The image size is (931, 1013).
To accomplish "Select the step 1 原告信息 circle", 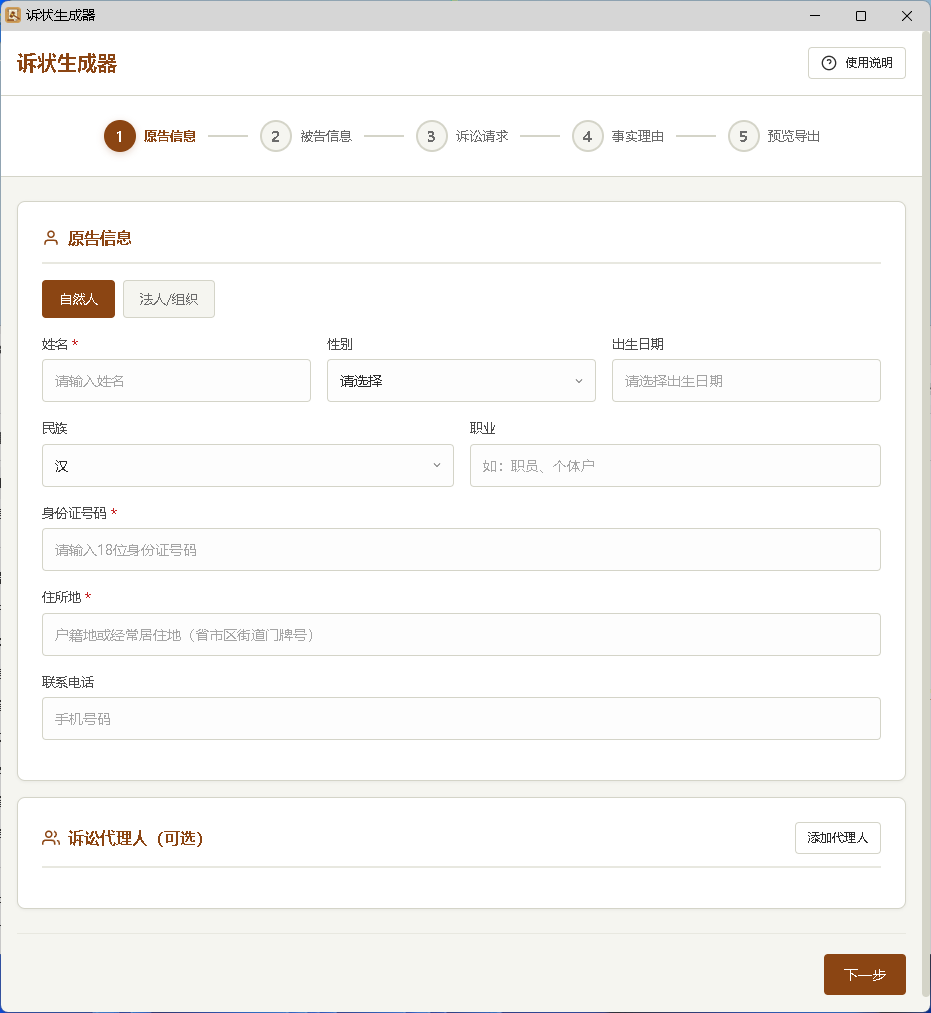I will (x=119, y=136).
